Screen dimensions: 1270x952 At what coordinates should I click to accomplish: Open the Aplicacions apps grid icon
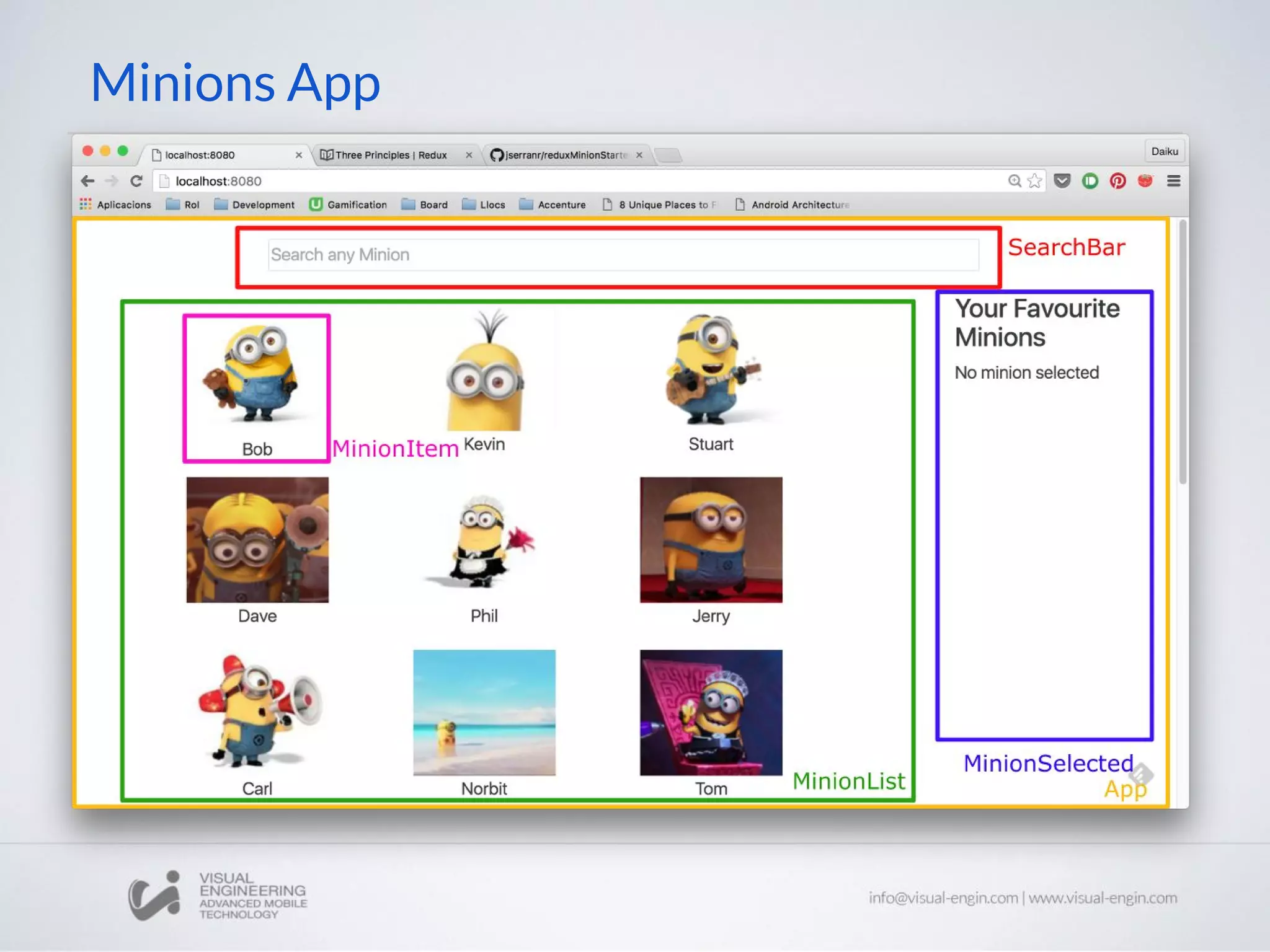[x=86, y=205]
